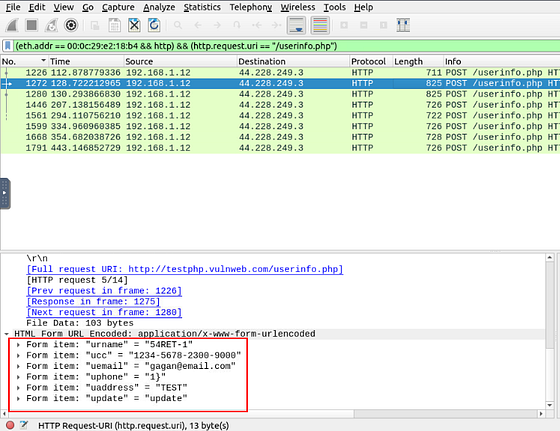Click the reload capture file icon
The width and height of the screenshot is (560, 431).
point(154,25)
